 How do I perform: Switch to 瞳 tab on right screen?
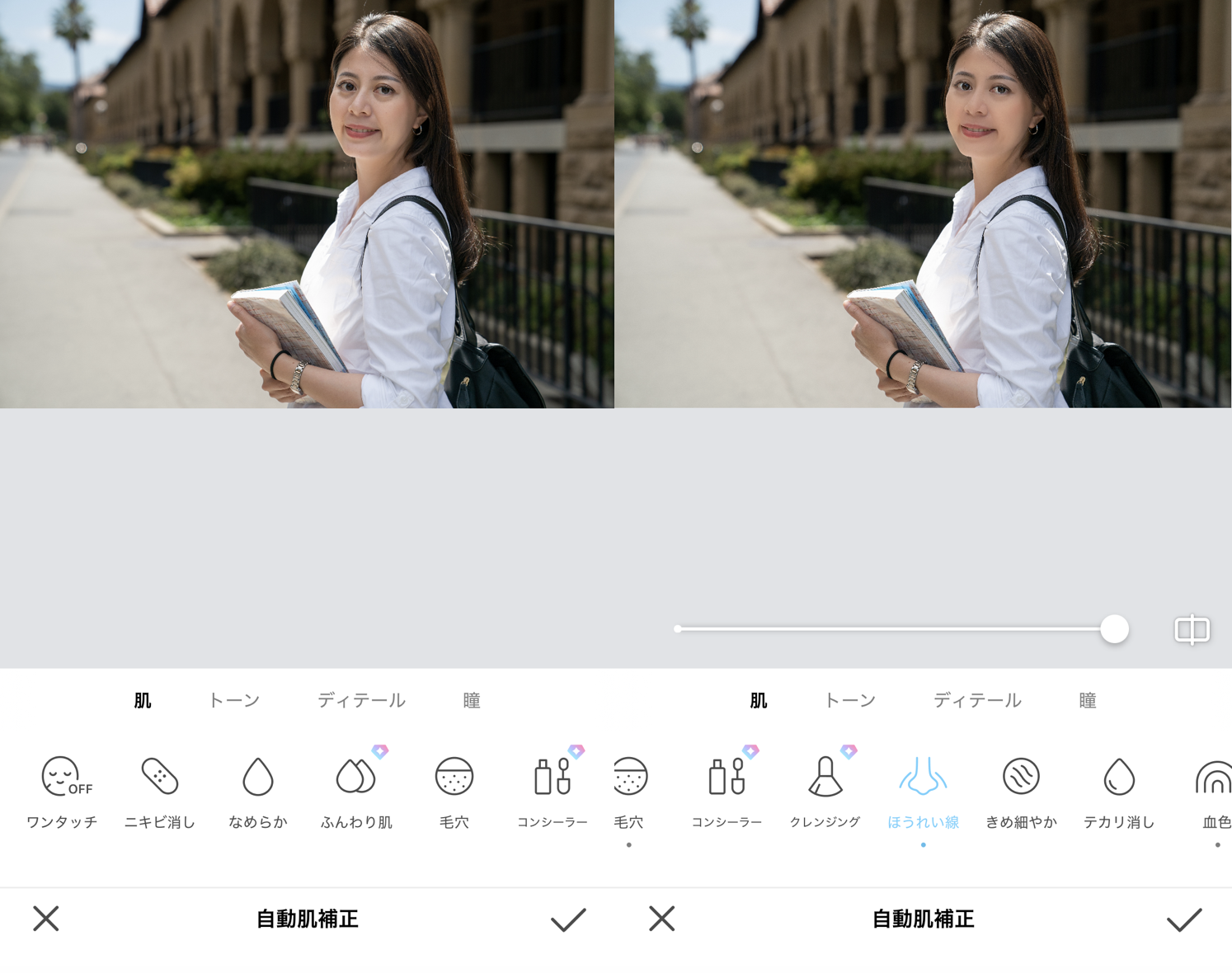[x=1088, y=701]
